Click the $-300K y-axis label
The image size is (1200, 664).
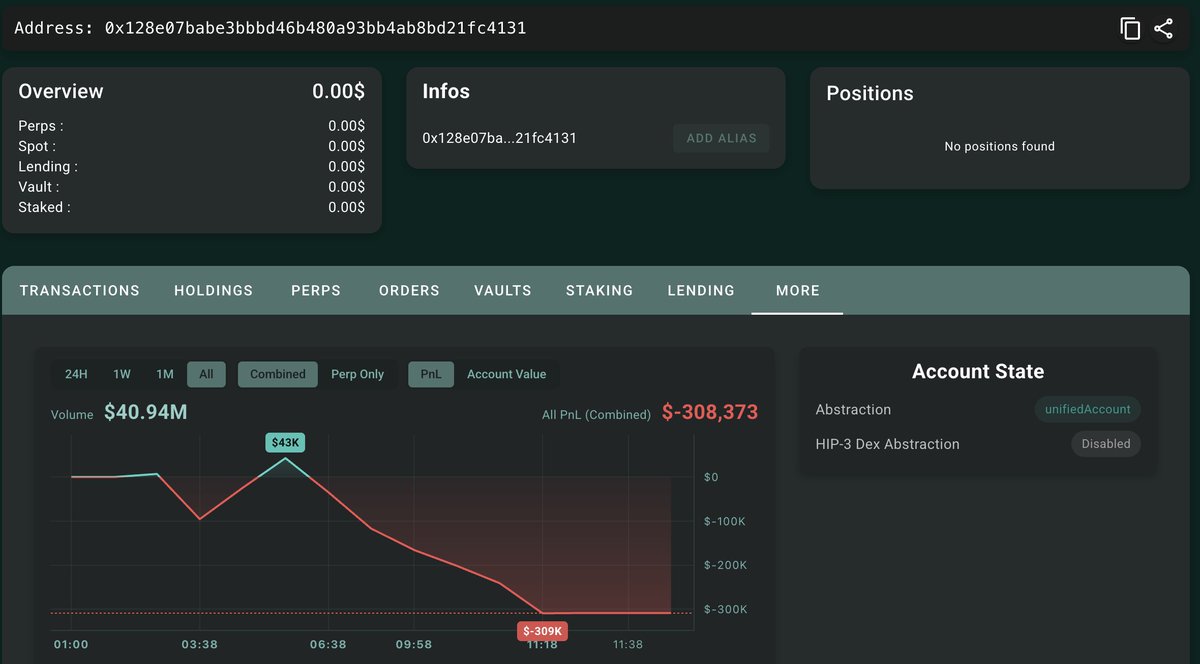[725, 609]
